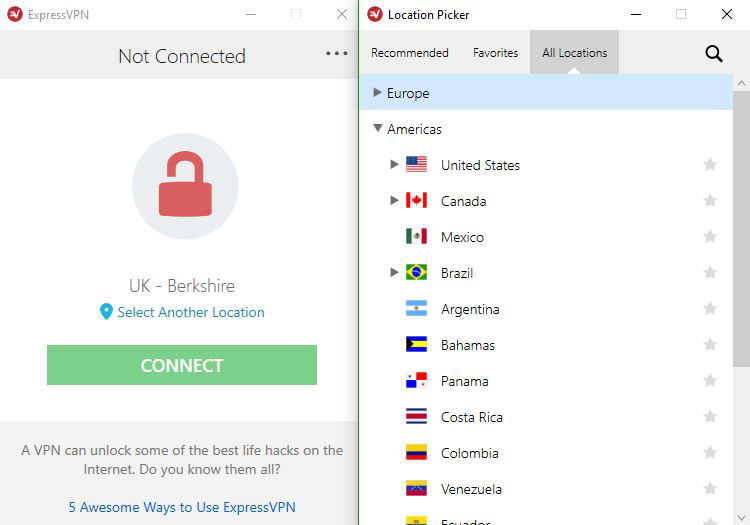
Task: Open the search magnifier in Location Picker
Action: tap(714, 54)
